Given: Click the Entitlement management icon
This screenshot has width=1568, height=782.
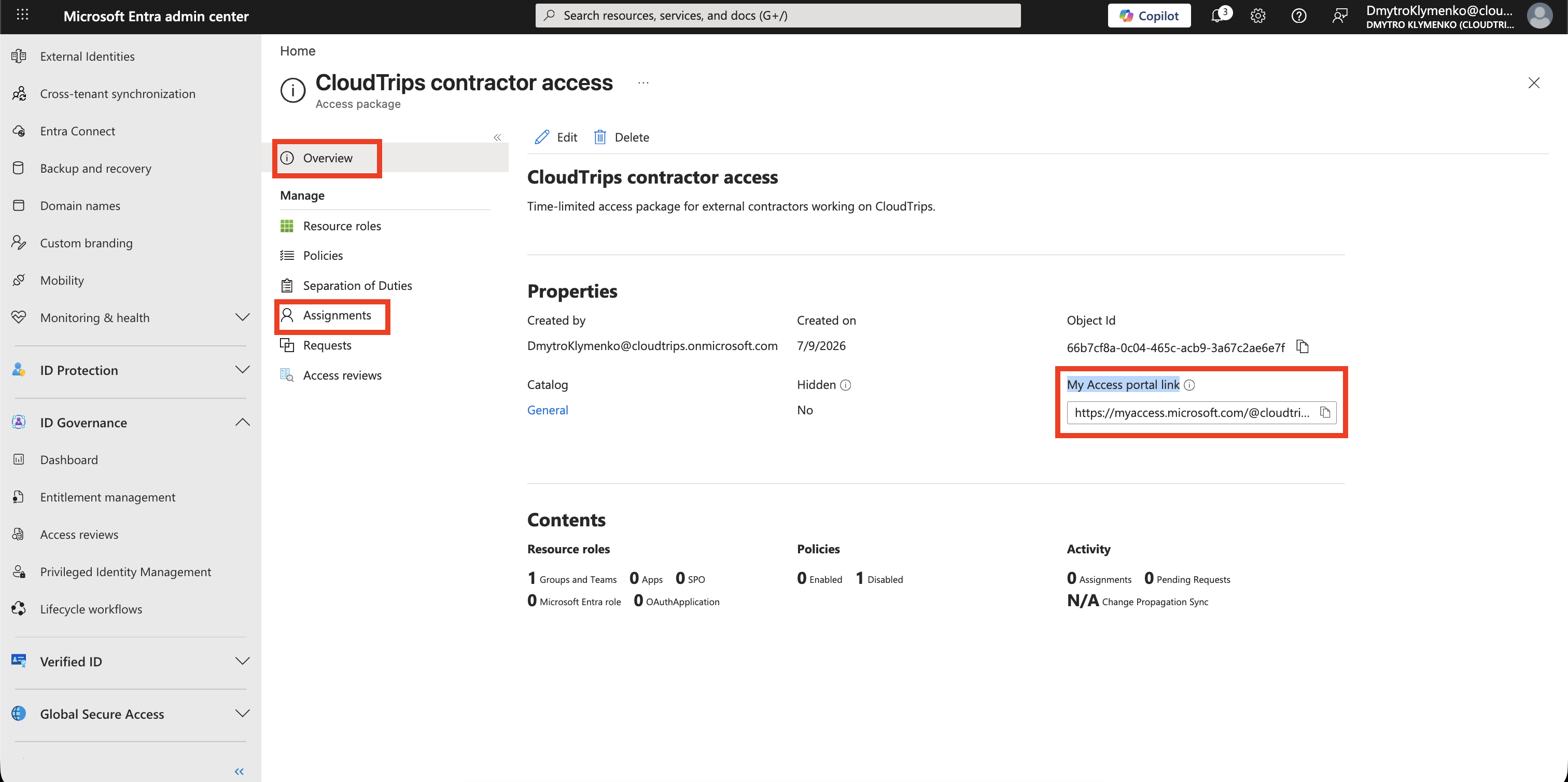Looking at the screenshot, I should coord(19,497).
